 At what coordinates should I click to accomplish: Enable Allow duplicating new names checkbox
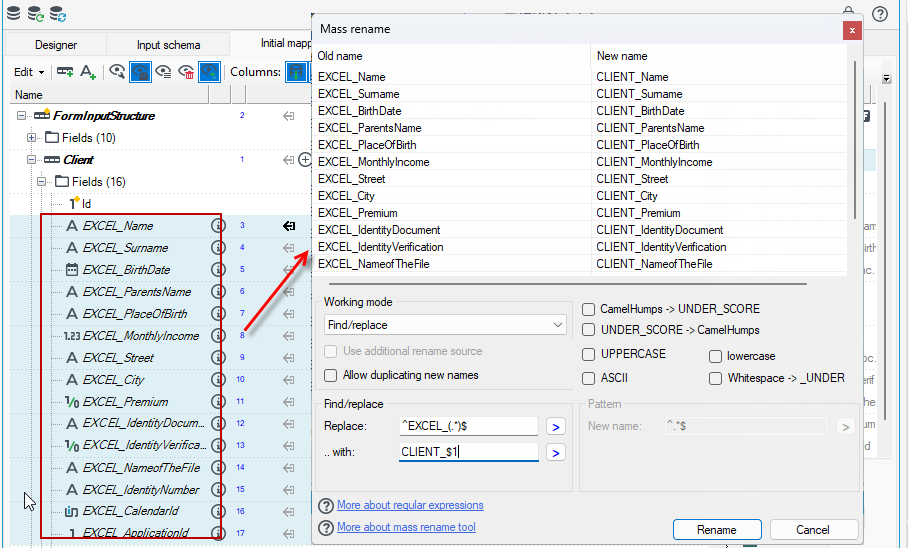331,375
